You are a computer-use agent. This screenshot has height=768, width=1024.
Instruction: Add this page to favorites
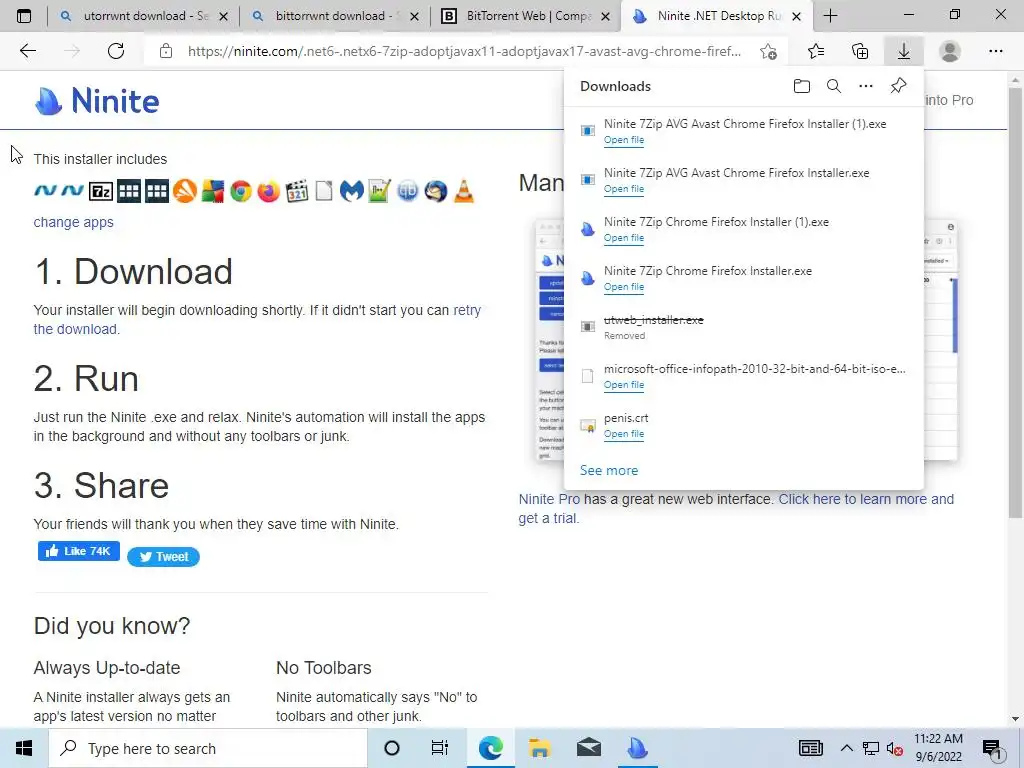pos(769,51)
